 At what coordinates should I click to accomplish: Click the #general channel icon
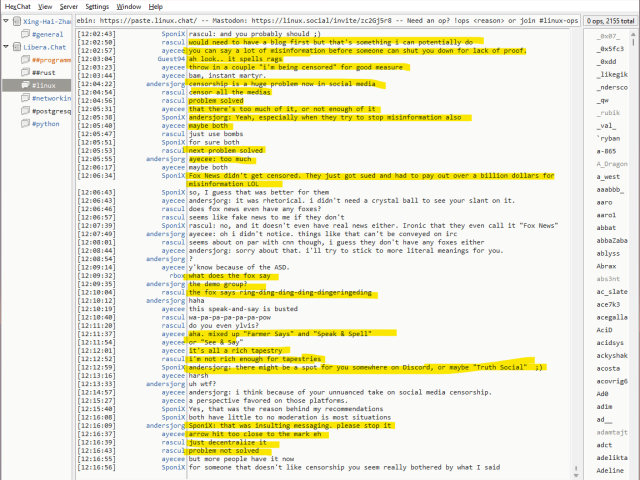tap(25, 33)
